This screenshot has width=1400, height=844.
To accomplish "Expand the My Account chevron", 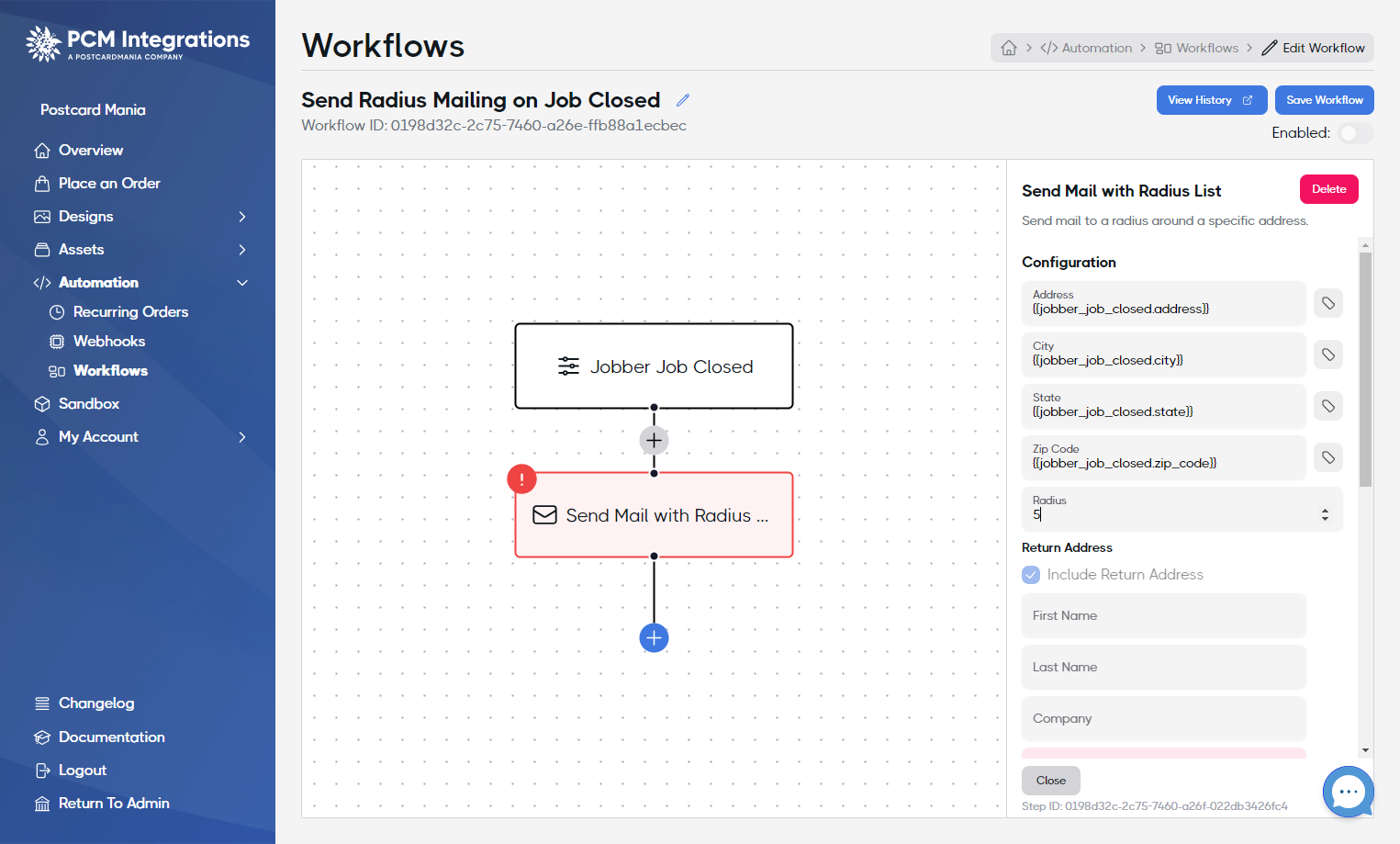I will tap(242, 437).
